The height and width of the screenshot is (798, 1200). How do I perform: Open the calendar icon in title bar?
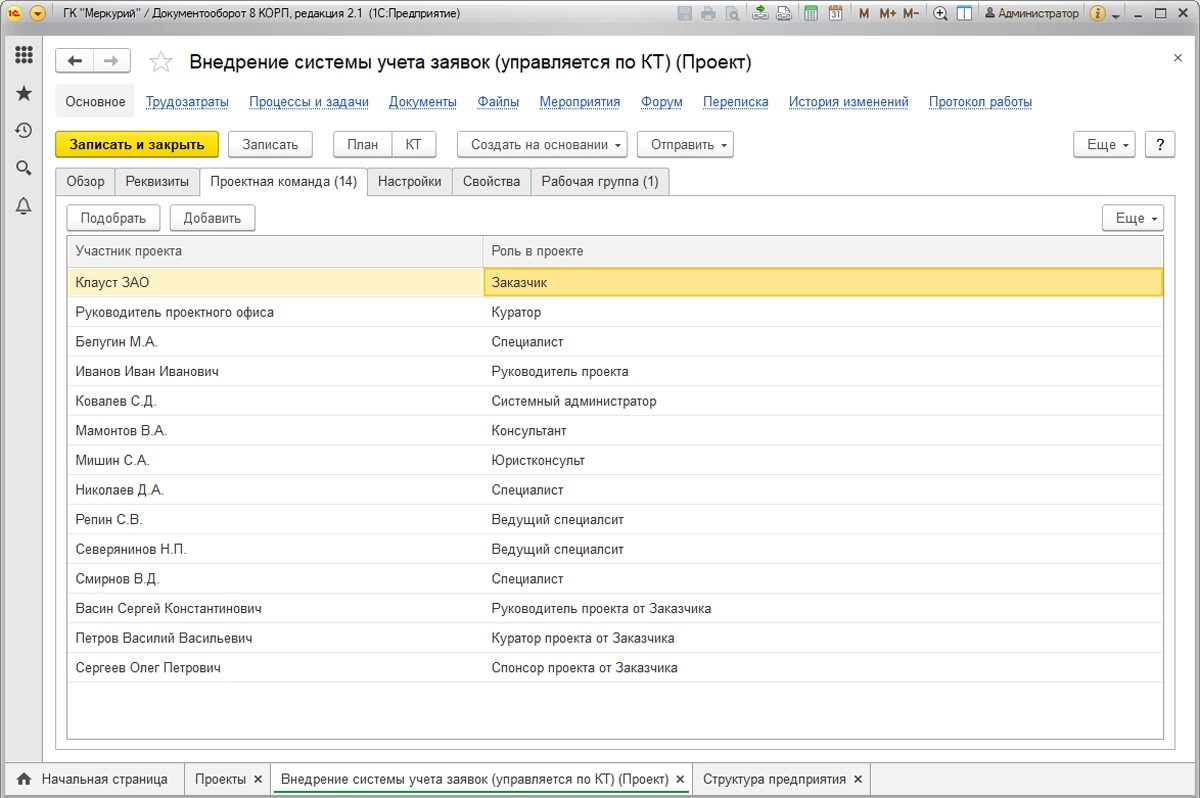click(x=835, y=14)
